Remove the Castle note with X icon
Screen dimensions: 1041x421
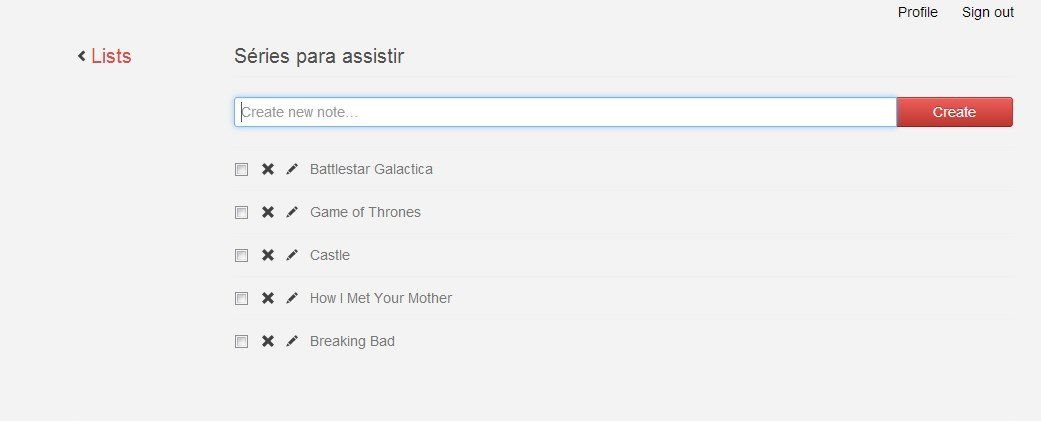point(268,255)
